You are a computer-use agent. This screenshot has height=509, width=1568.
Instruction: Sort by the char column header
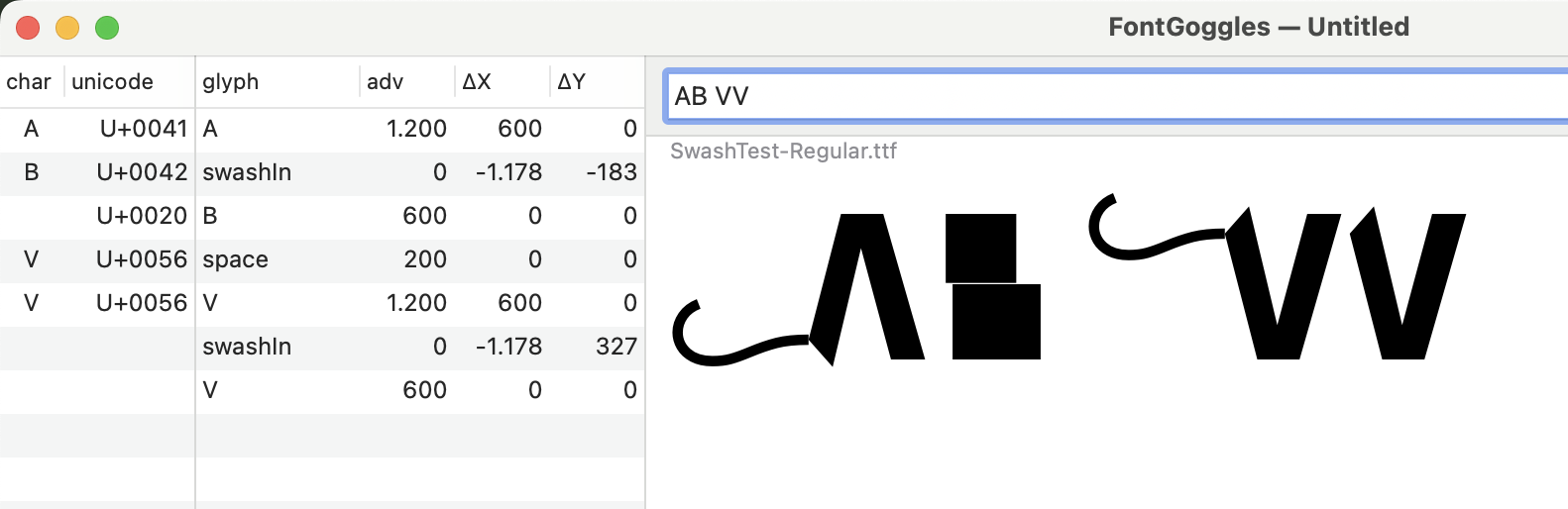(x=30, y=82)
